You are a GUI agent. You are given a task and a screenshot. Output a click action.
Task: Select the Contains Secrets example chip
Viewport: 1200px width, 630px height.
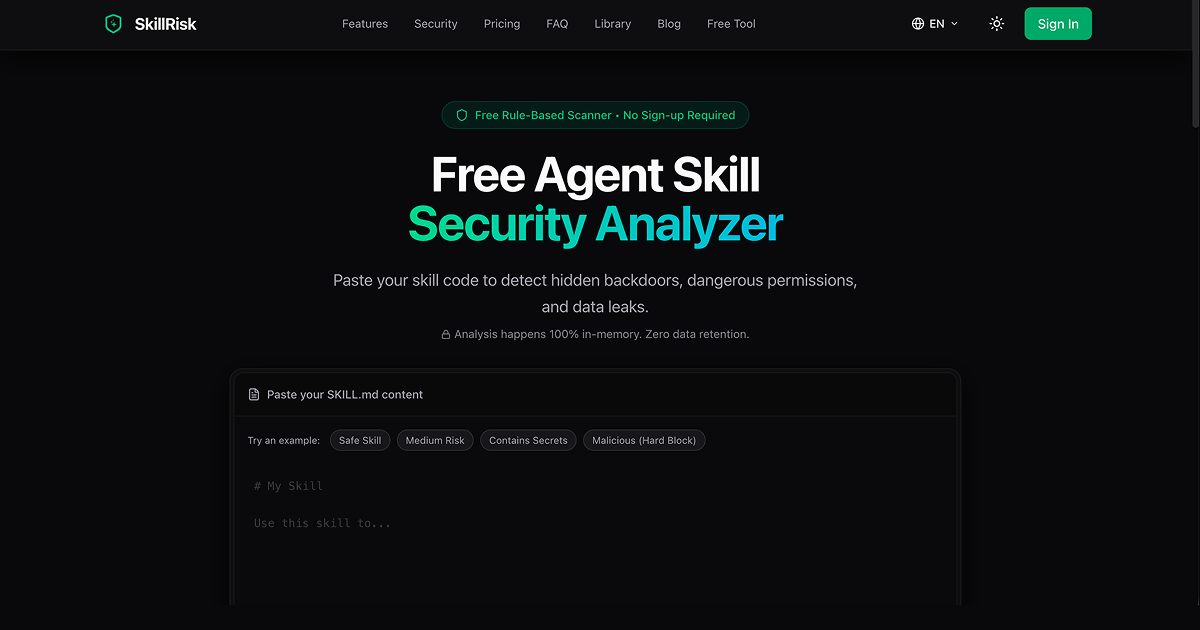click(528, 440)
